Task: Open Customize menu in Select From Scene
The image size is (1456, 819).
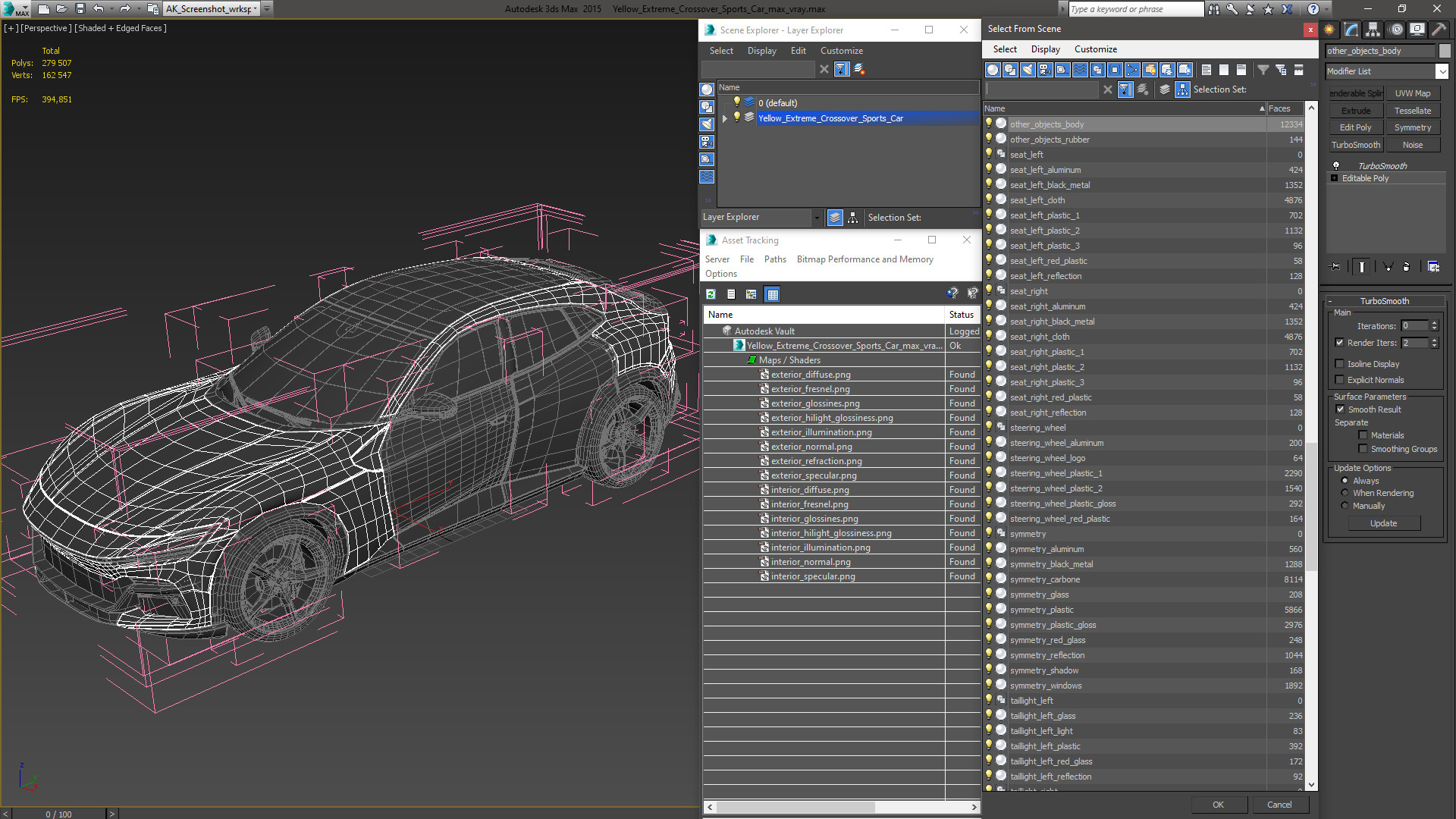Action: [x=1095, y=49]
